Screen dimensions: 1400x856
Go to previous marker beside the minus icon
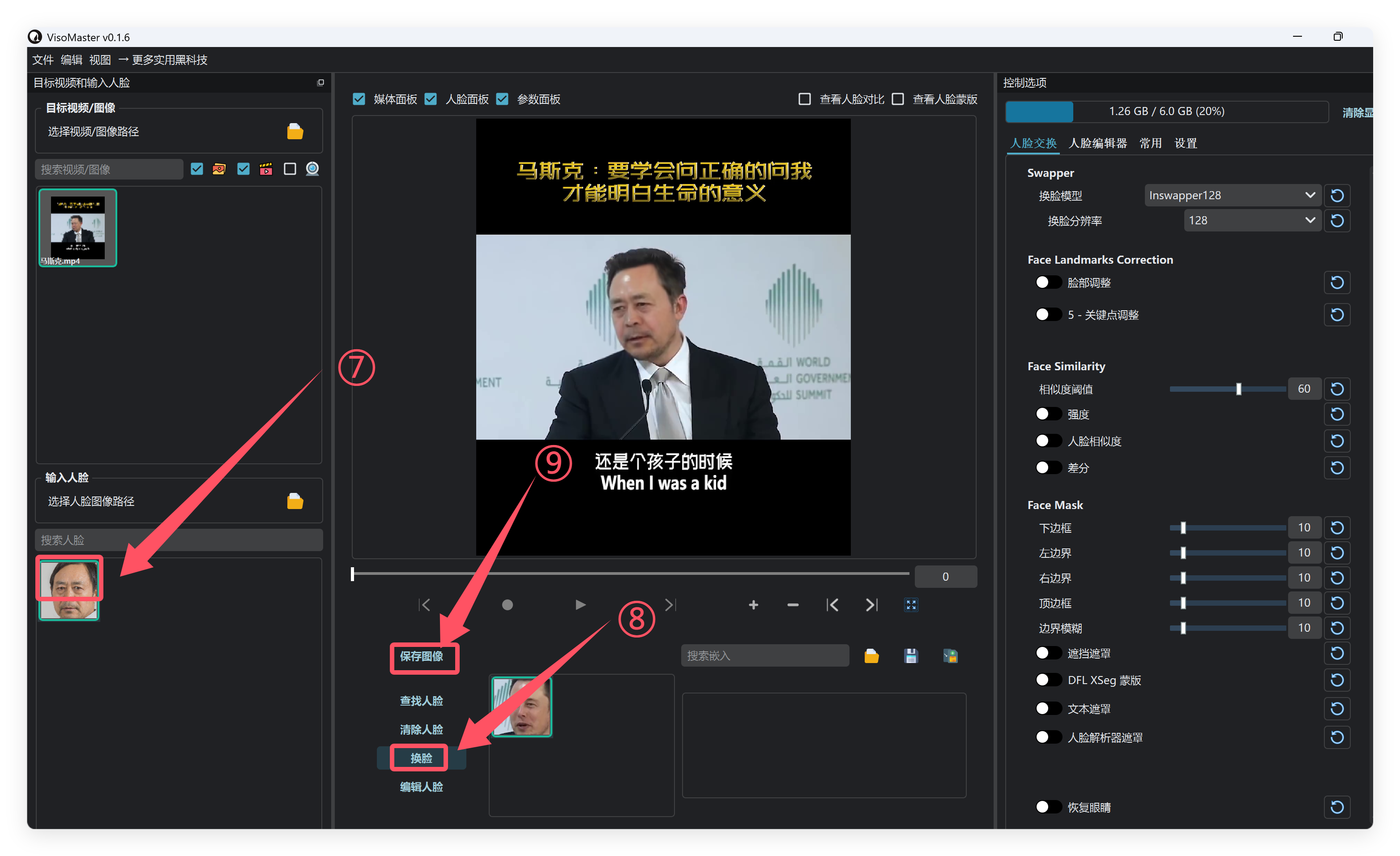tap(832, 605)
